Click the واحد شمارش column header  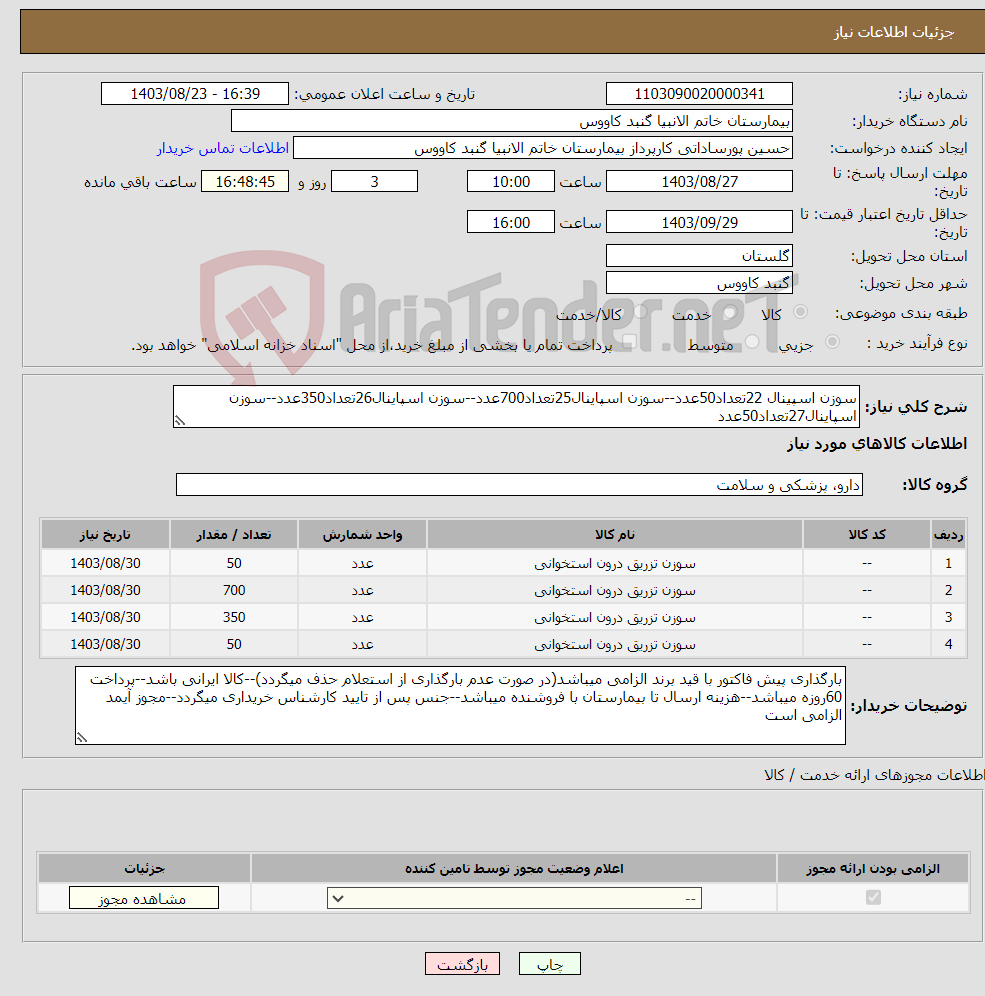tap(362, 534)
